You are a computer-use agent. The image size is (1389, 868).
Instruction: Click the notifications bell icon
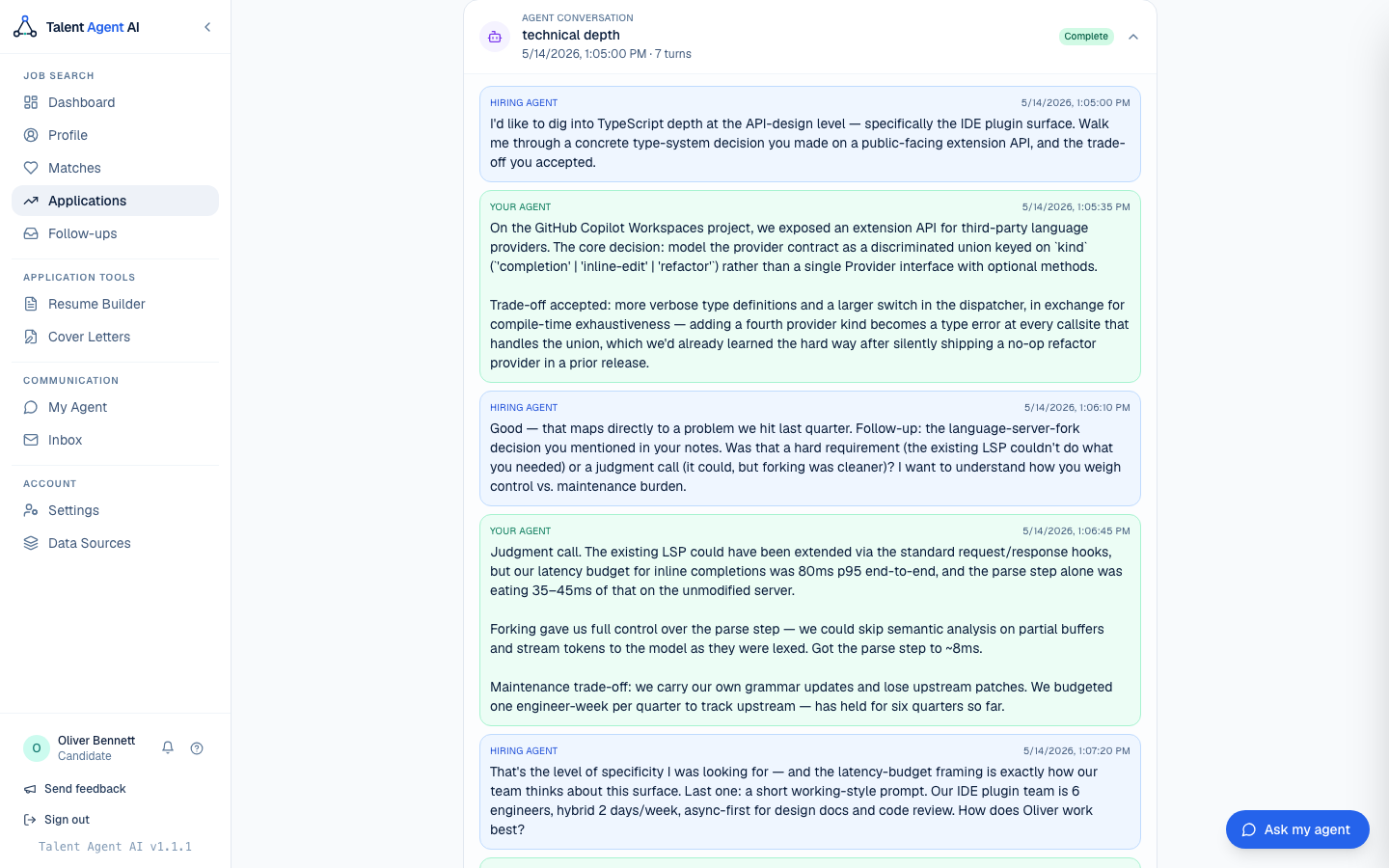[168, 748]
